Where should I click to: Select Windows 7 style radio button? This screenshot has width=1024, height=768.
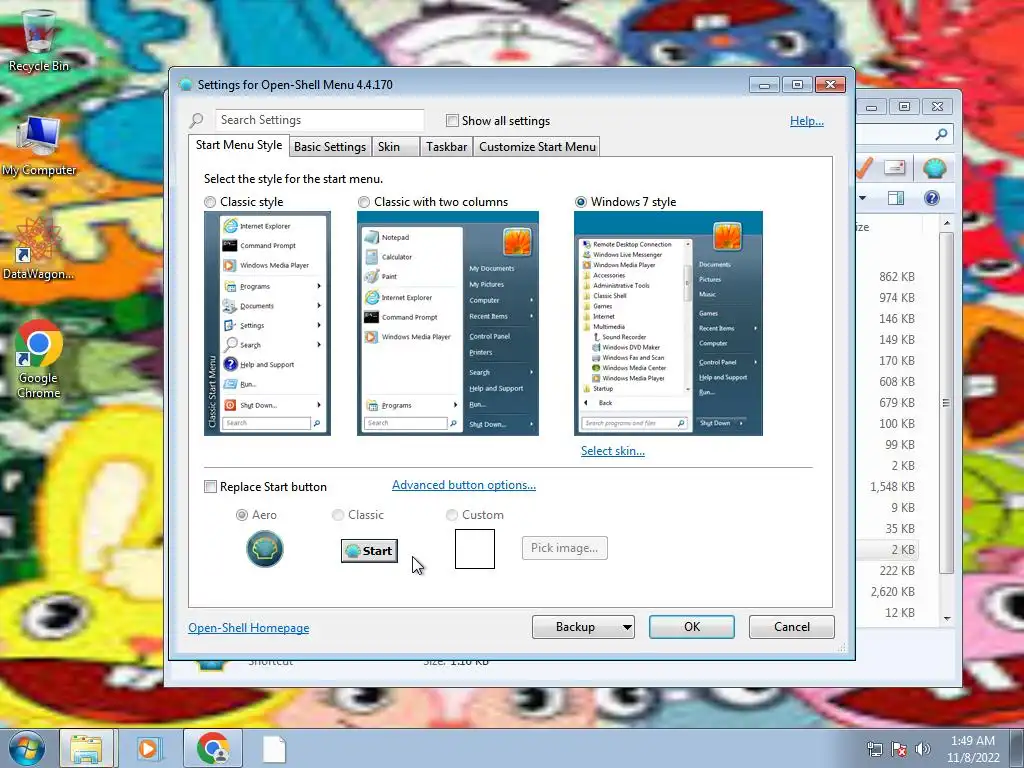point(581,202)
